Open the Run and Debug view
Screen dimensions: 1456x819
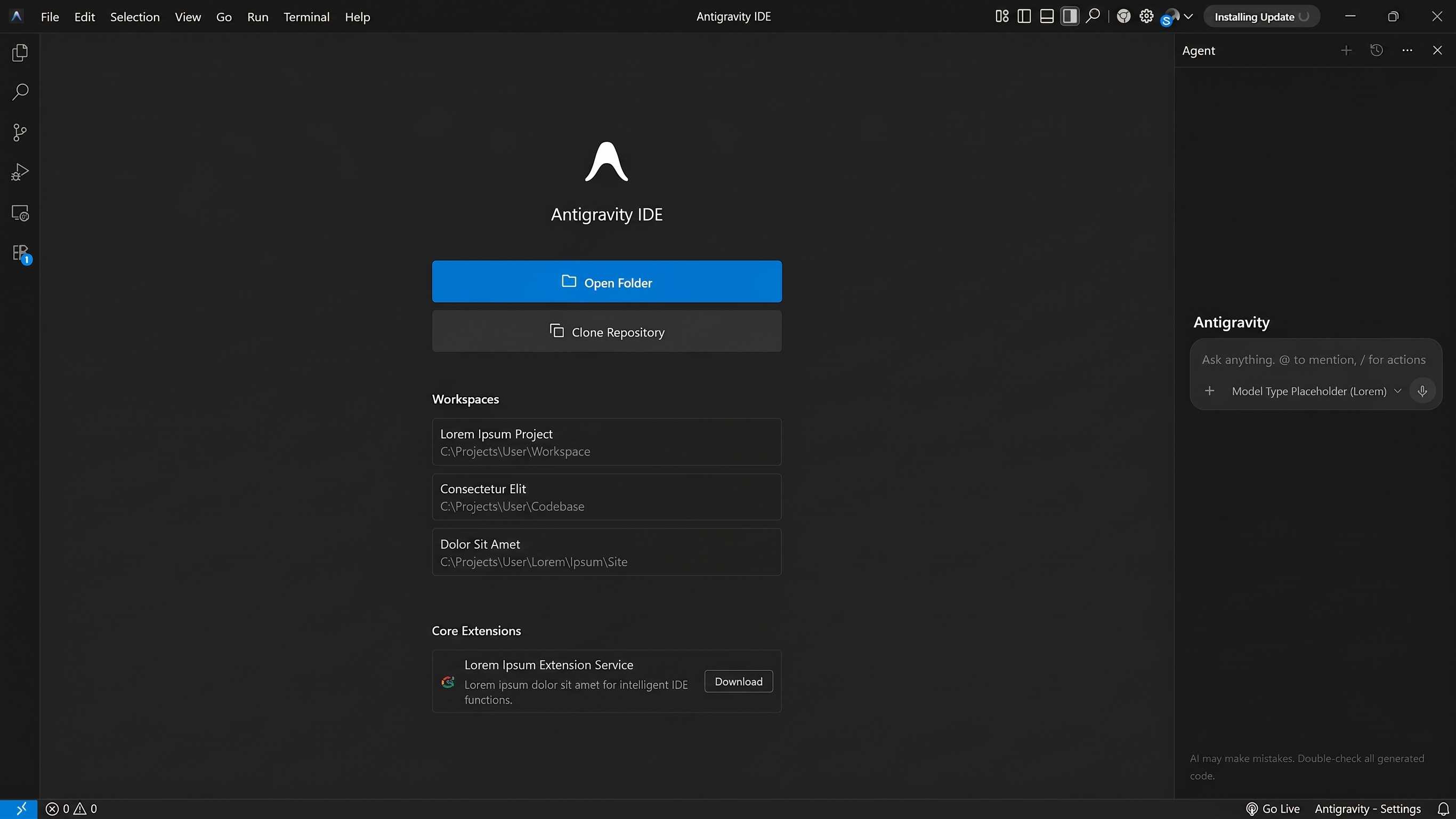click(x=20, y=172)
